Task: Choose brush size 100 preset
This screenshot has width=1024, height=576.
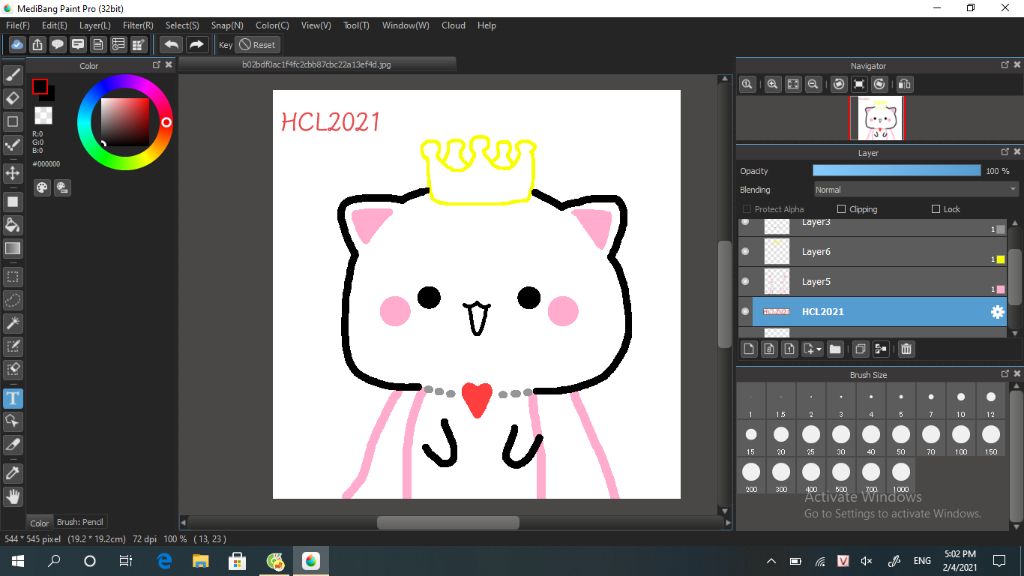Action: click(x=961, y=440)
